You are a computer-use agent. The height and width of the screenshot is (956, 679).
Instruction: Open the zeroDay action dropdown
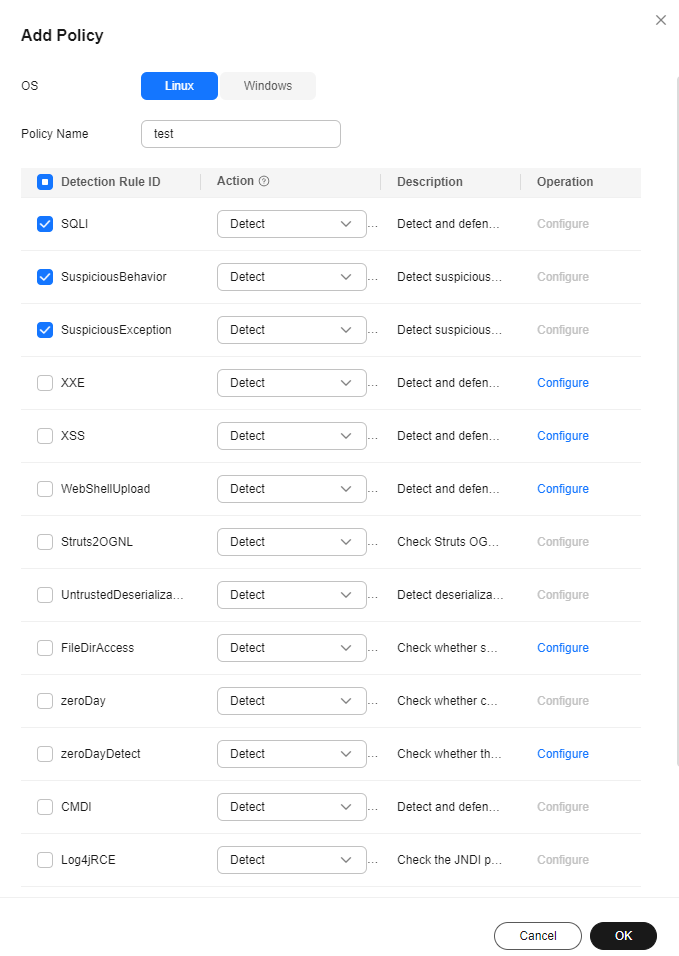point(292,701)
